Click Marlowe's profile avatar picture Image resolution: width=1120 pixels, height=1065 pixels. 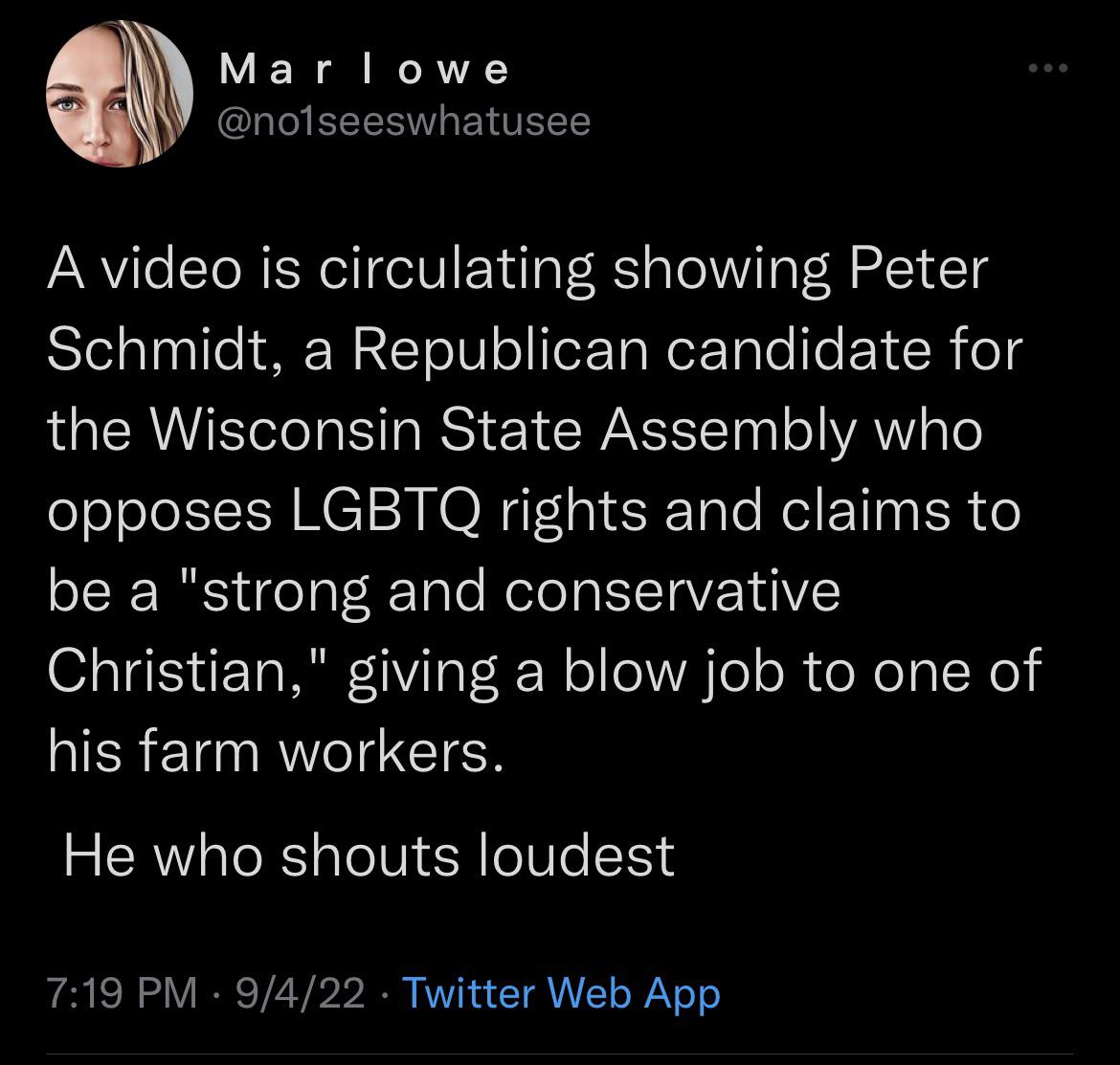[x=119, y=95]
